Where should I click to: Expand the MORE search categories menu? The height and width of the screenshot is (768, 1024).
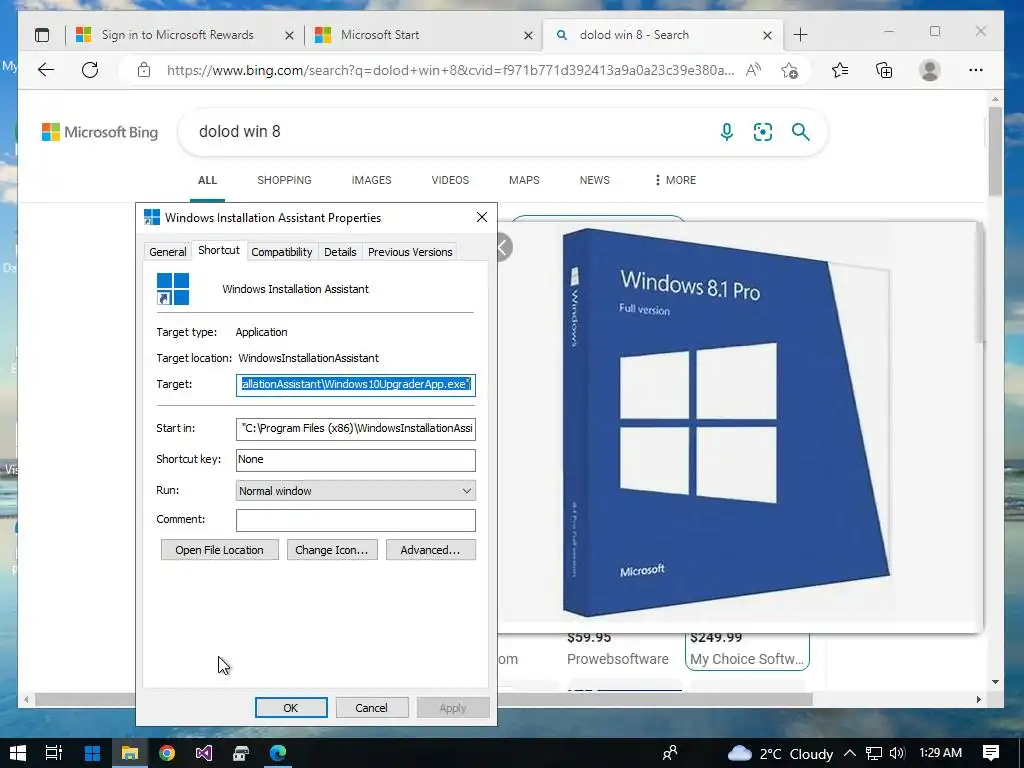tap(675, 180)
